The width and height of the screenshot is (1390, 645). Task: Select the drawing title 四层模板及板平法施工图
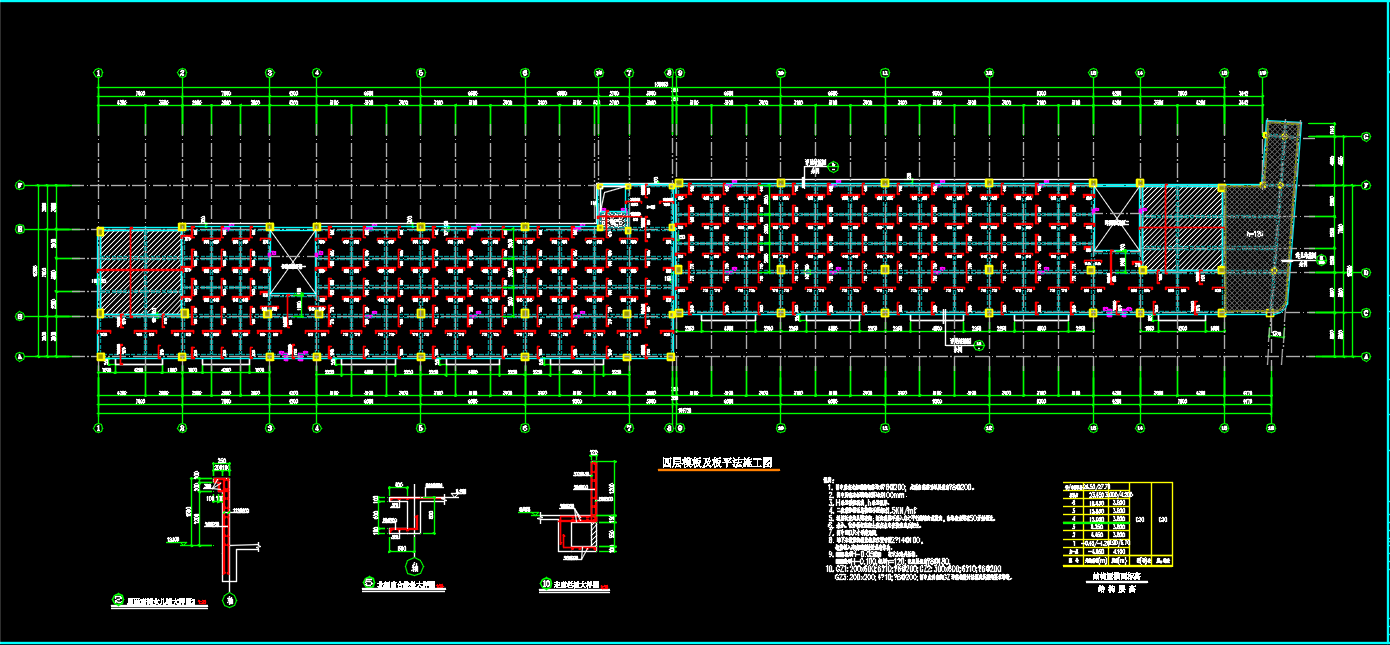tap(719, 463)
